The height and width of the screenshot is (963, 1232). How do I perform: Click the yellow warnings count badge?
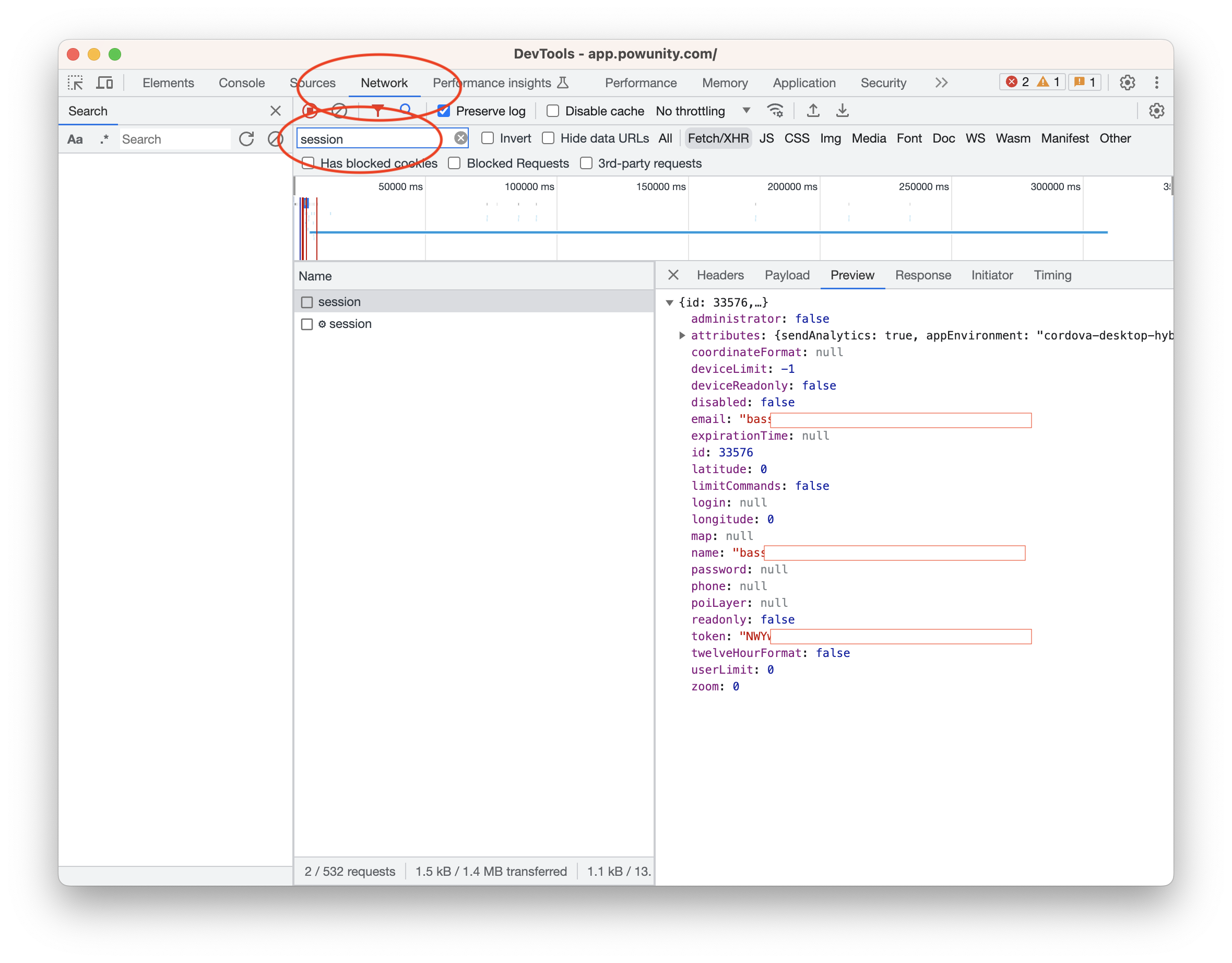pyautogui.click(x=1048, y=83)
